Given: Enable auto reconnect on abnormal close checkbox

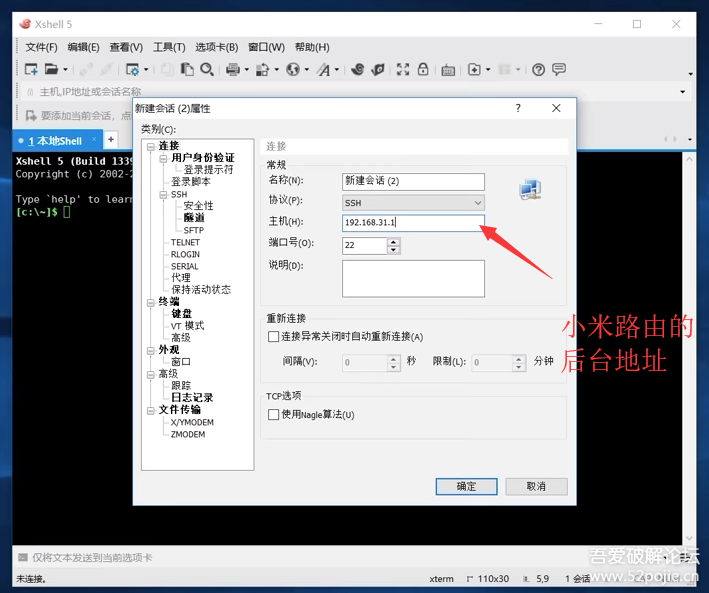Looking at the screenshot, I should point(273,337).
